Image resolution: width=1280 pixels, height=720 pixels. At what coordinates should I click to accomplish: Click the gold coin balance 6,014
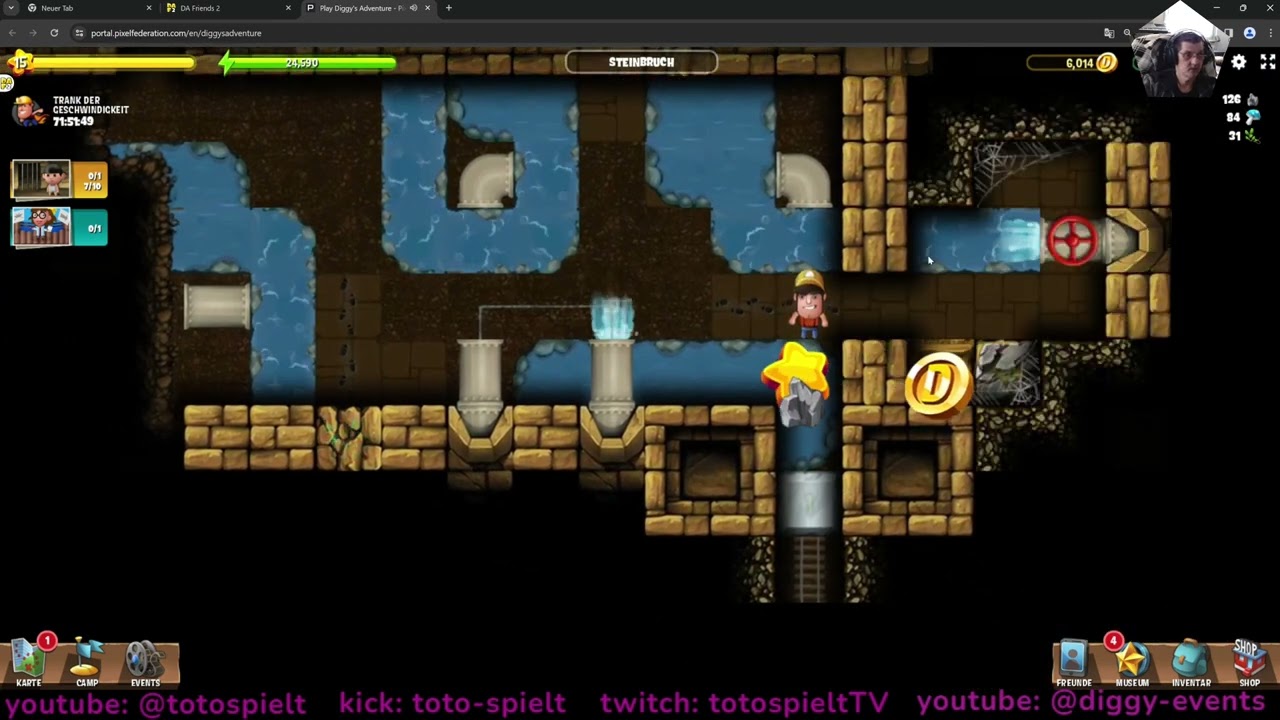tap(1073, 63)
